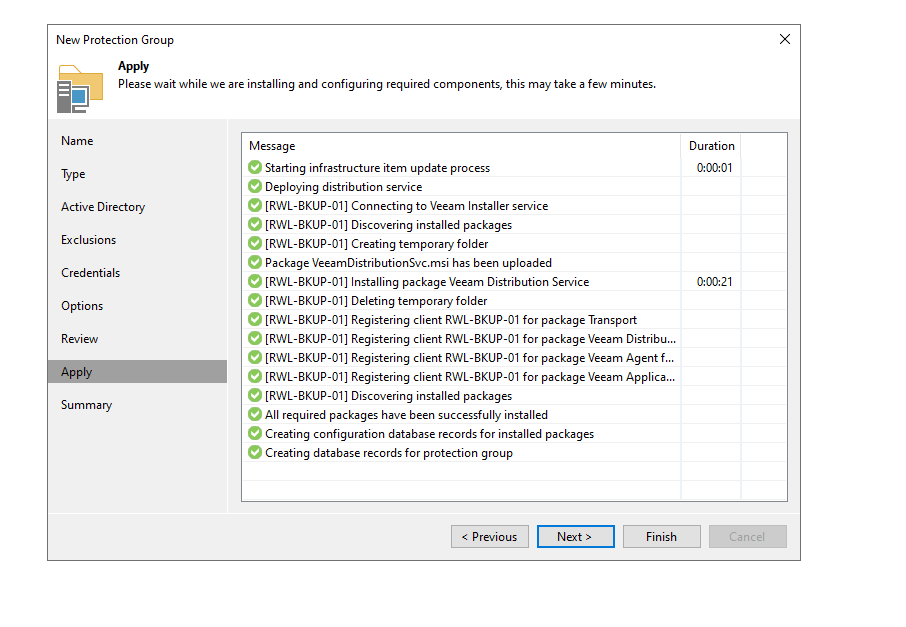Click the Duration column header

[711, 146]
